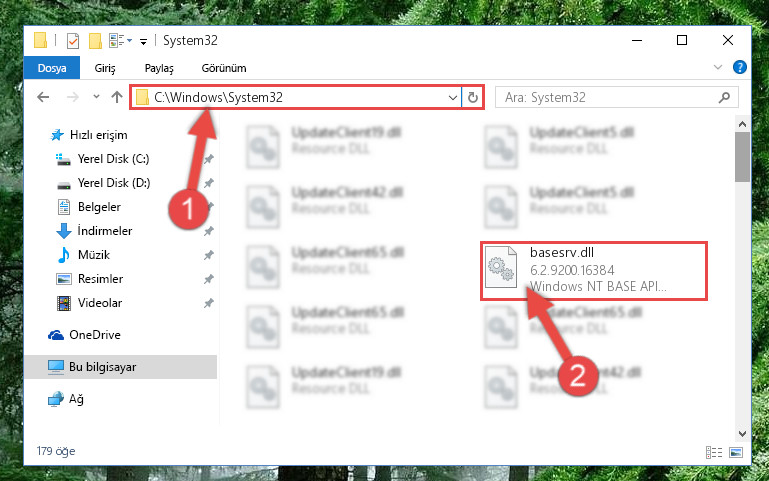The width and height of the screenshot is (769, 481).
Task: Switch to details view layout icon
Action: pyautogui.click(x=714, y=452)
